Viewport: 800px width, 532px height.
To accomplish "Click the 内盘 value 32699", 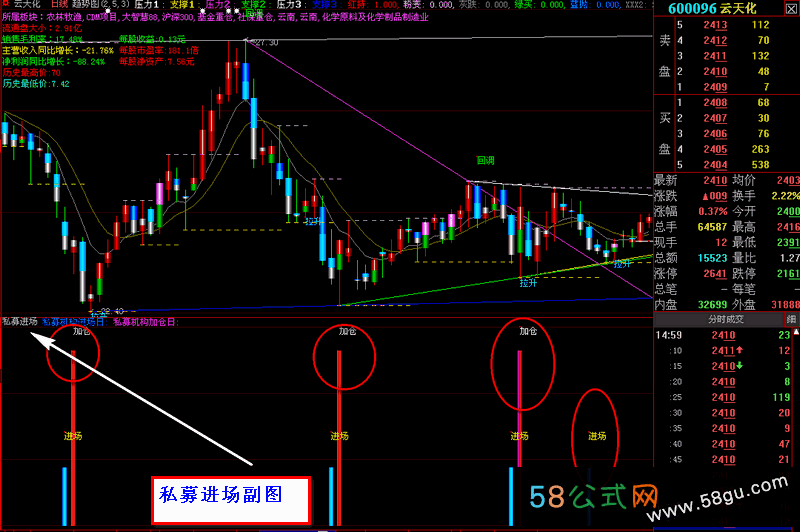I will coord(712,305).
